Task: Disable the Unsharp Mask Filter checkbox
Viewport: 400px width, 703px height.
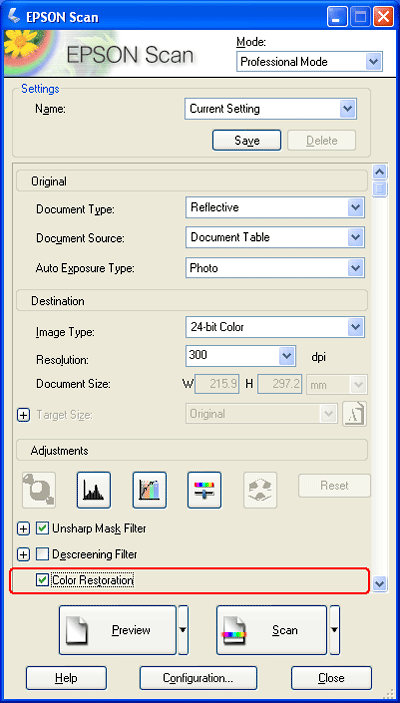Action: [x=43, y=529]
